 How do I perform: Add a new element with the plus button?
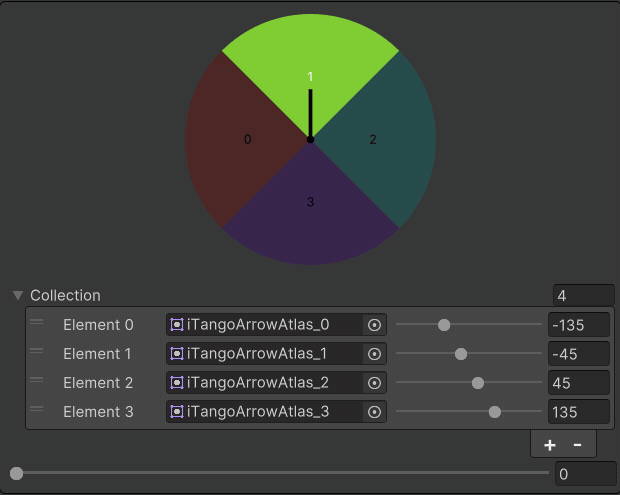550,445
